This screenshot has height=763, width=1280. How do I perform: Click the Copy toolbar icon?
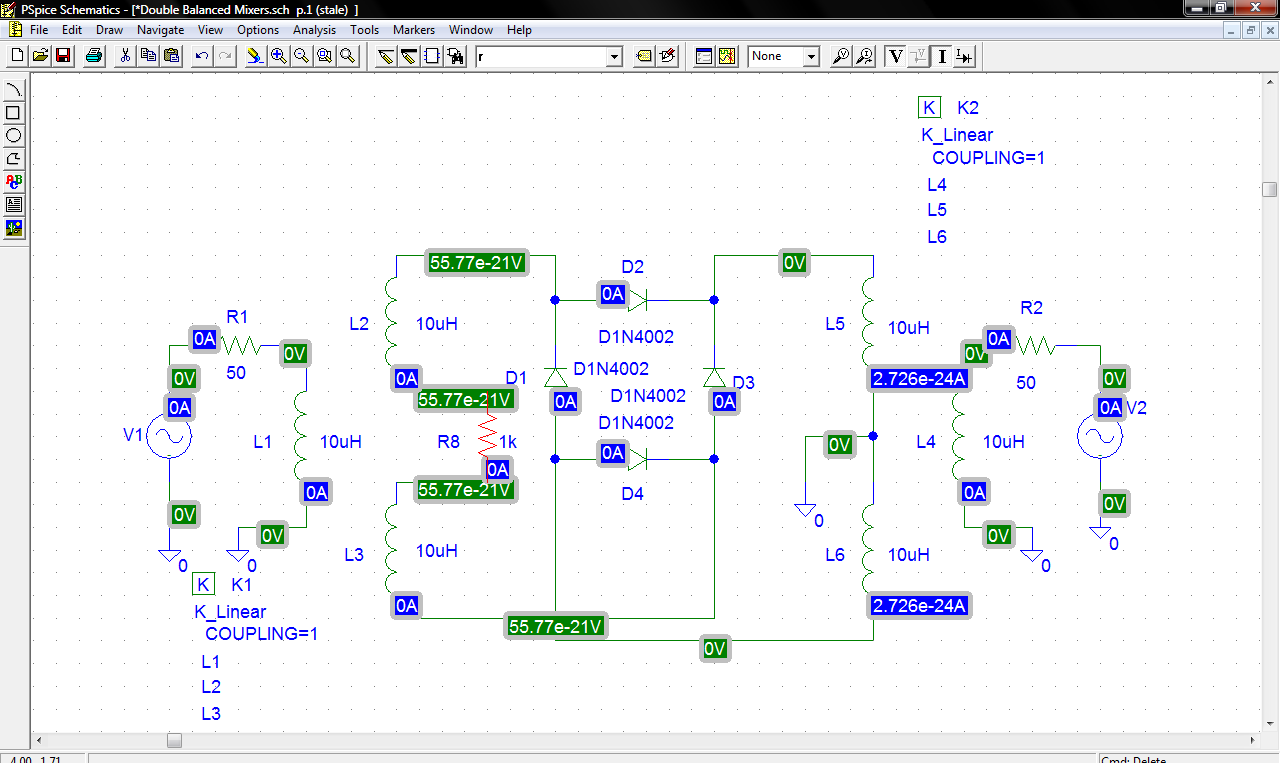coord(148,56)
